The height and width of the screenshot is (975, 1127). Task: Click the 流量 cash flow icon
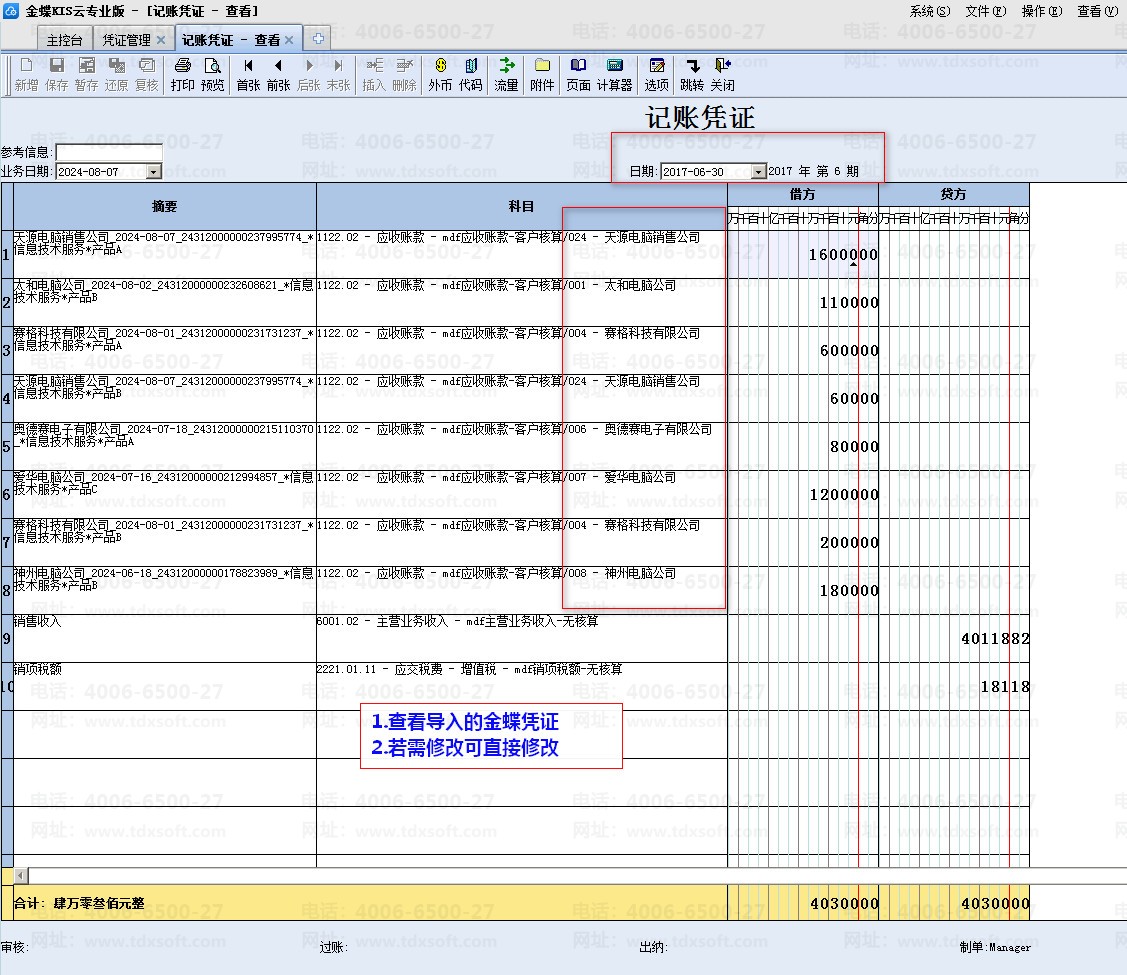coord(506,74)
